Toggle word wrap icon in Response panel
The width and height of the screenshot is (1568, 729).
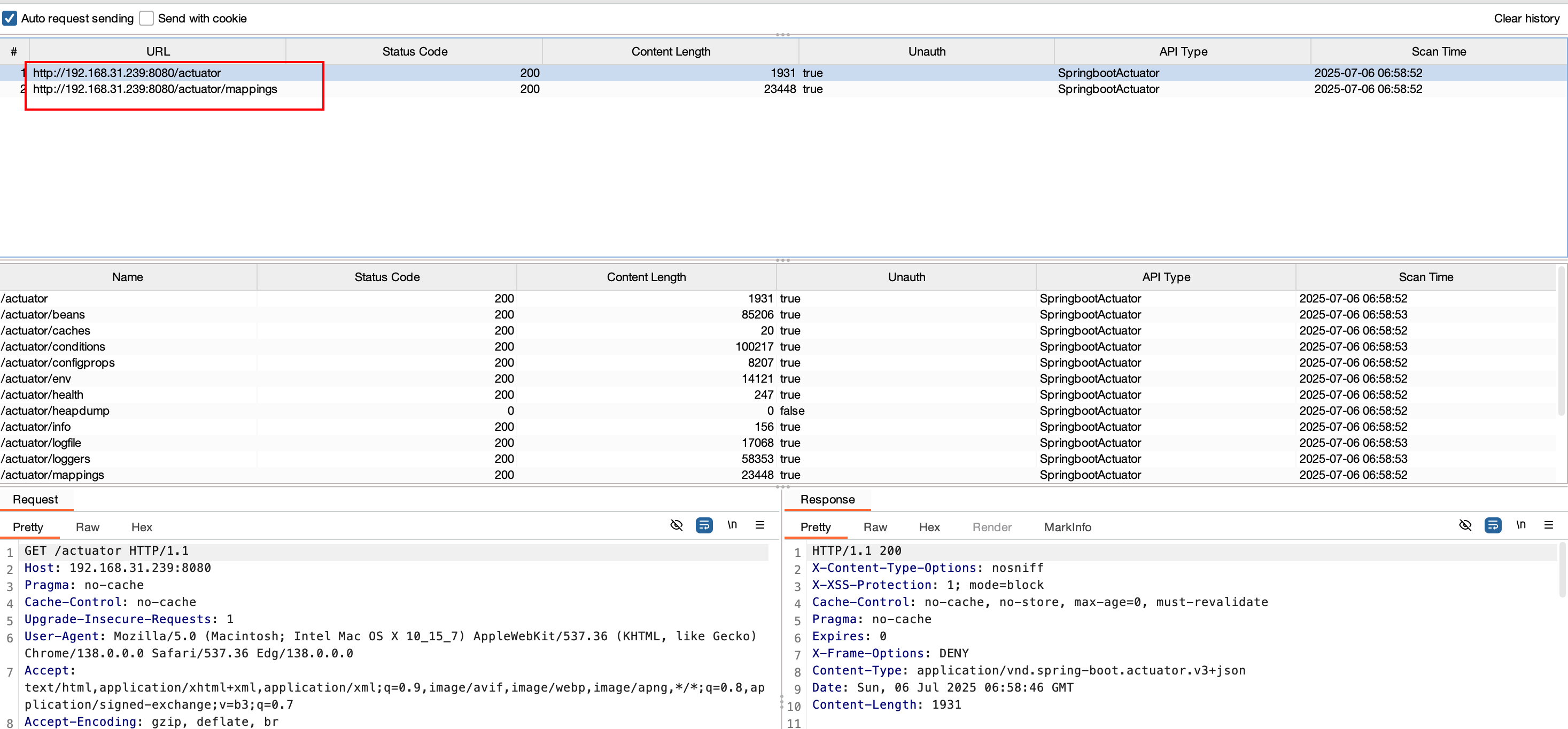tap(1493, 525)
